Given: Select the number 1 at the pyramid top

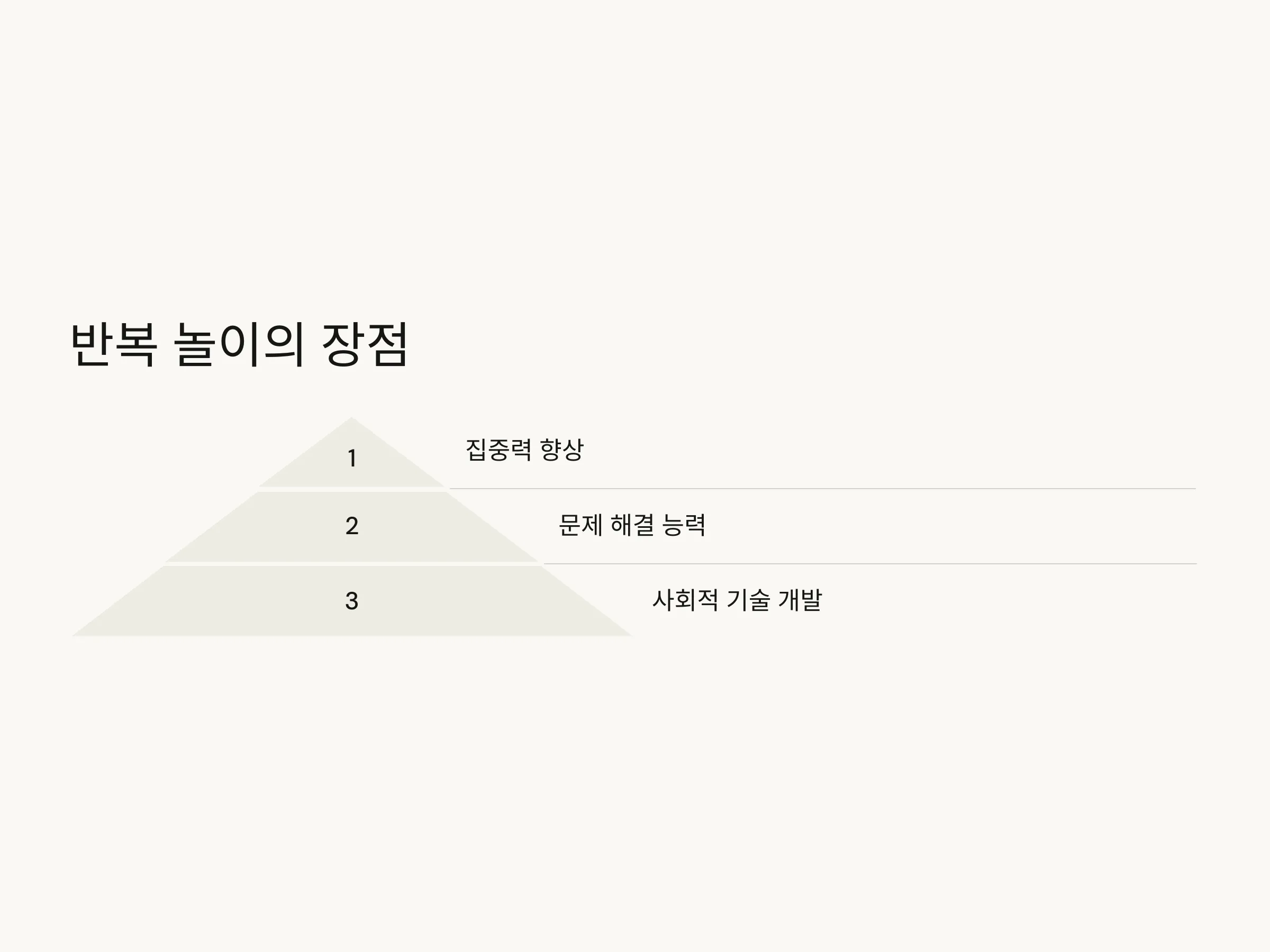Looking at the screenshot, I should (352, 458).
